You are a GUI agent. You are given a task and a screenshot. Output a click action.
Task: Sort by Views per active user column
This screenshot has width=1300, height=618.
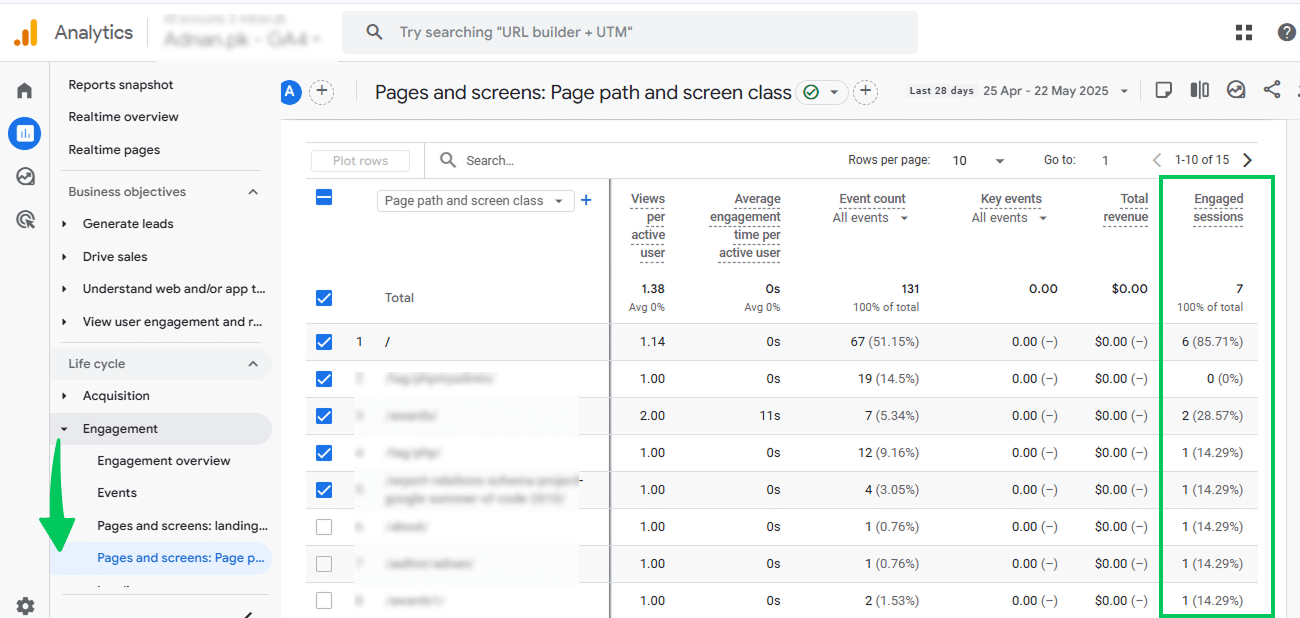tap(648, 226)
